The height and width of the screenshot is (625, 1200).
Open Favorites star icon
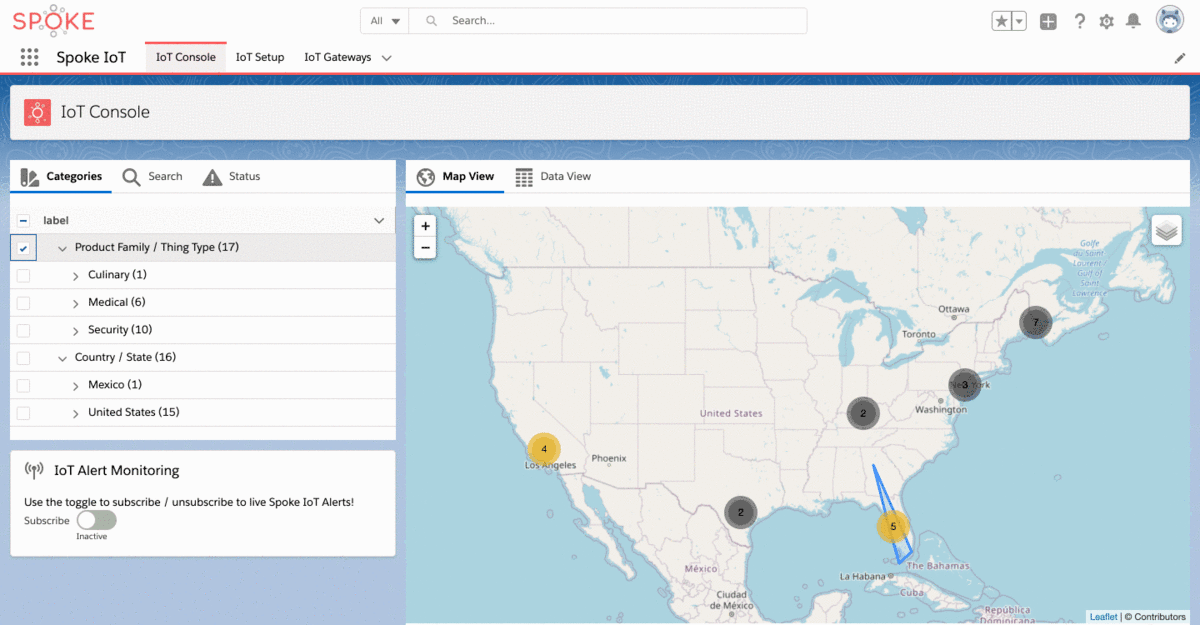(1002, 21)
